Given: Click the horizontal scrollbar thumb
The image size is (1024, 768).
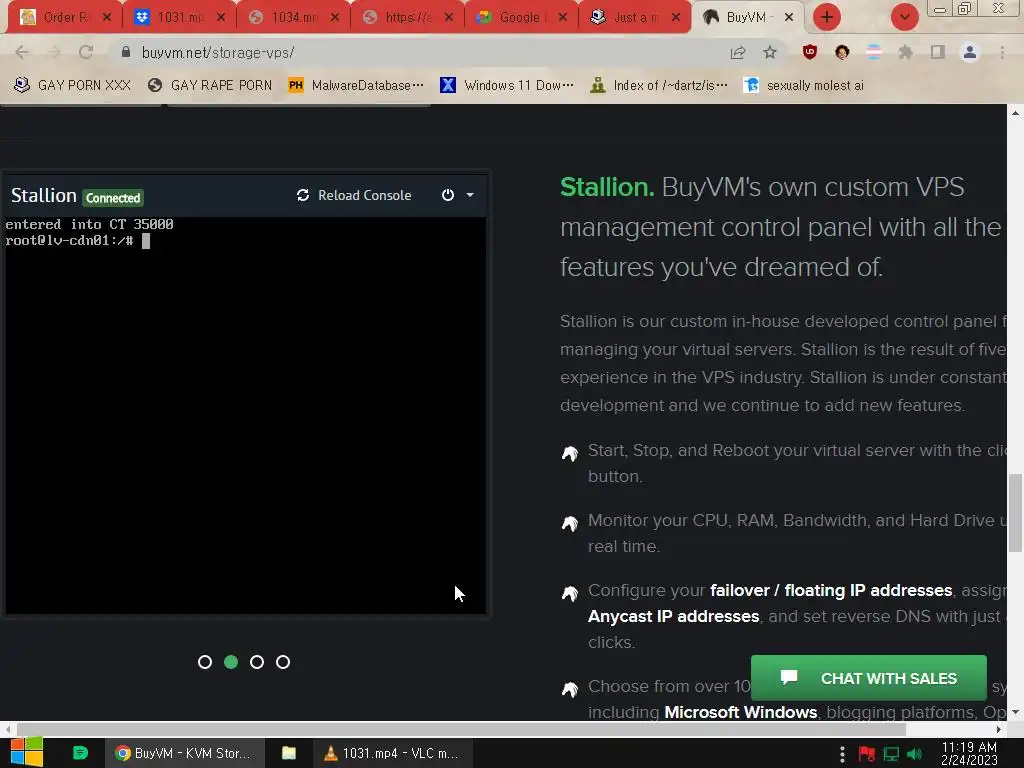Looking at the screenshot, I should [461, 729].
